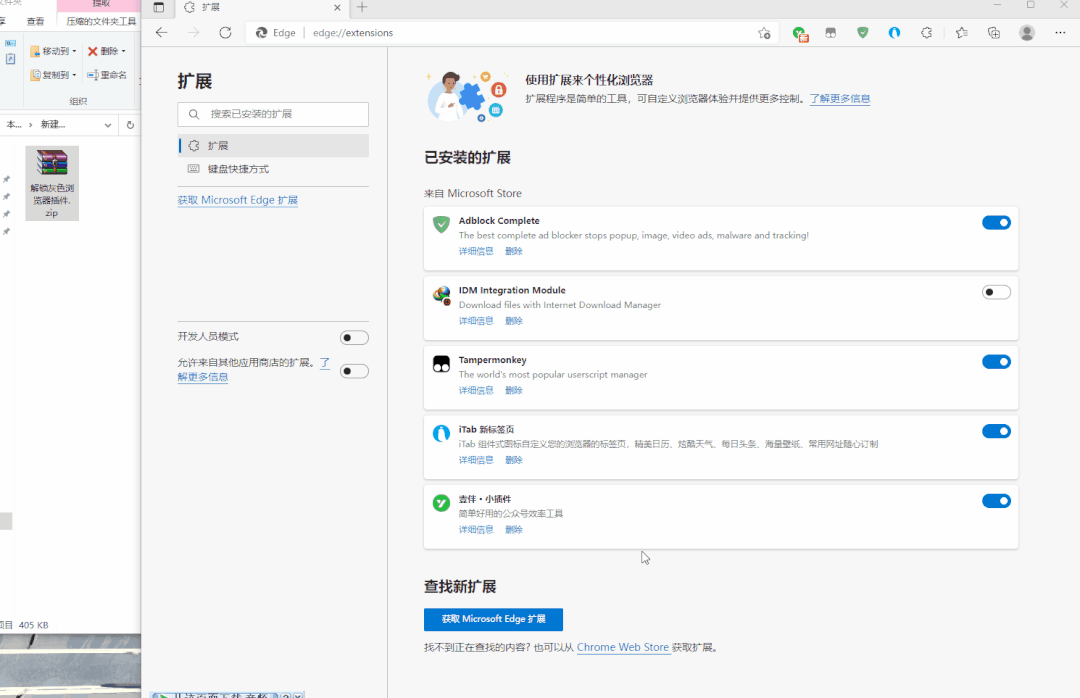Open 详细信息 for IDM Integration Module
The width and height of the screenshot is (1080, 698).
pyautogui.click(x=476, y=320)
